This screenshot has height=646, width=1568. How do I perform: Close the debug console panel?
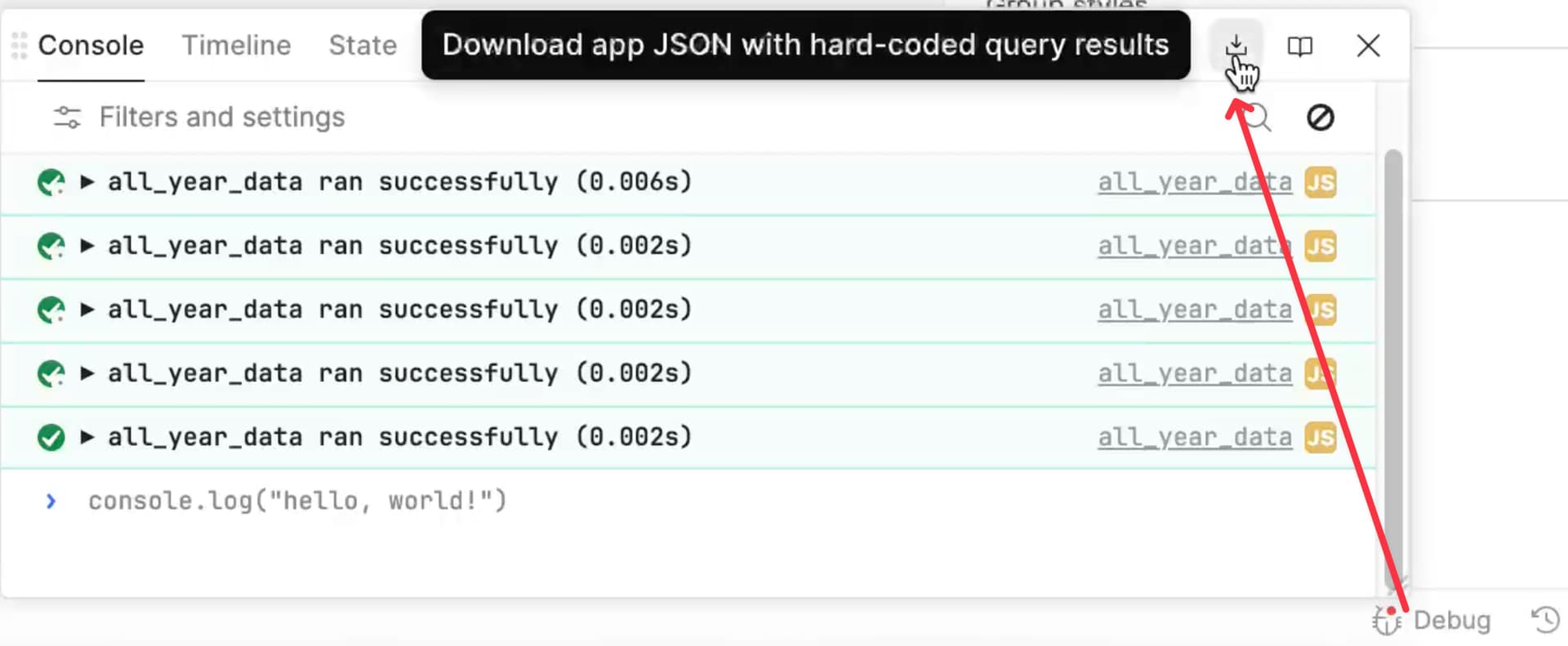point(1368,46)
